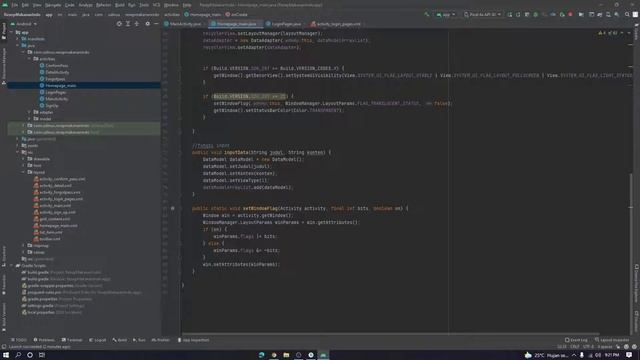Click the warnings indicator in editor corner
The image size is (640, 360).
[x=608, y=33]
